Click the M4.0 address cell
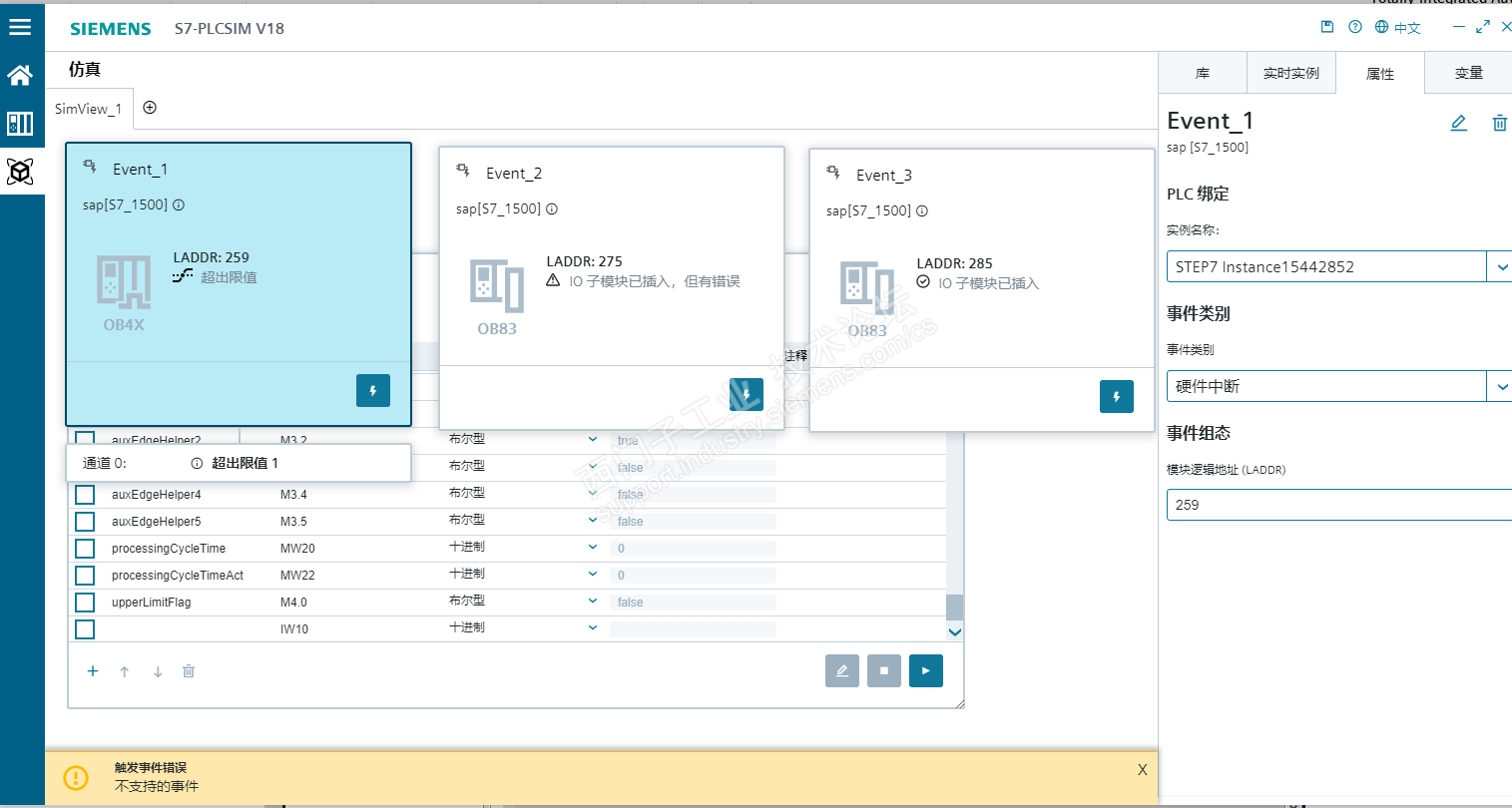 pyautogui.click(x=293, y=603)
